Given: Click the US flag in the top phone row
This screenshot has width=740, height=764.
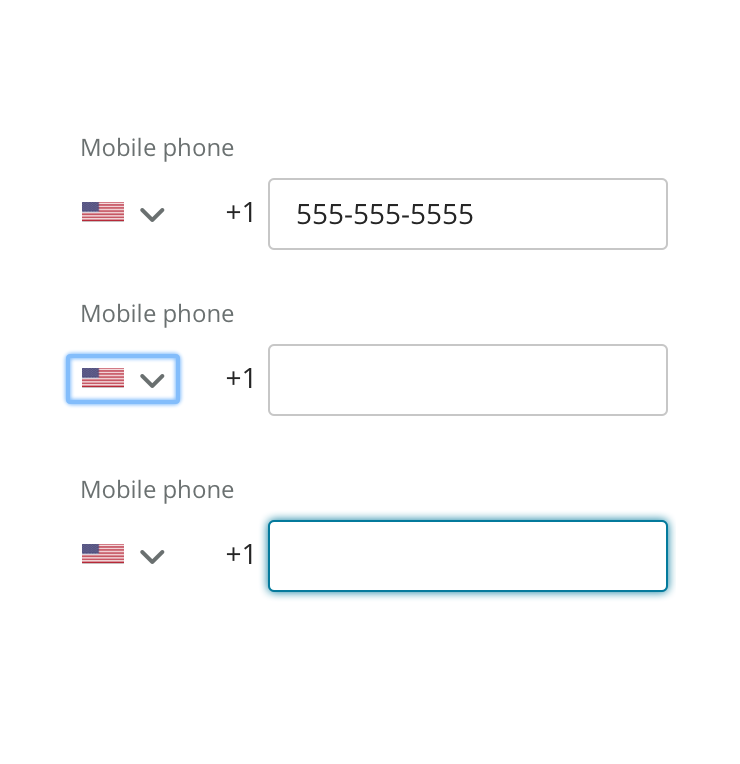Looking at the screenshot, I should pyautogui.click(x=103, y=212).
